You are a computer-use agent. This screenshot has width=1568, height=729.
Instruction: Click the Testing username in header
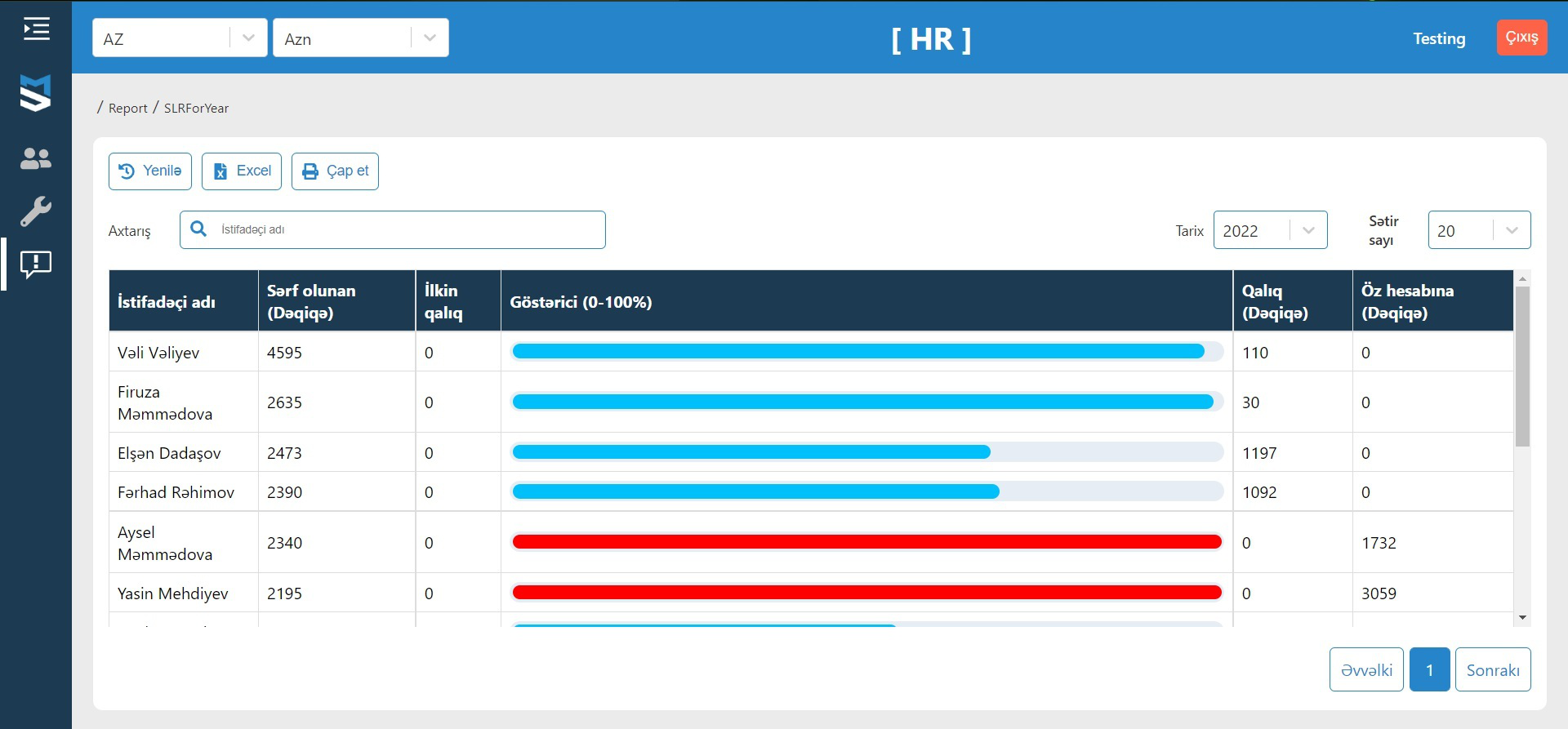(1439, 38)
